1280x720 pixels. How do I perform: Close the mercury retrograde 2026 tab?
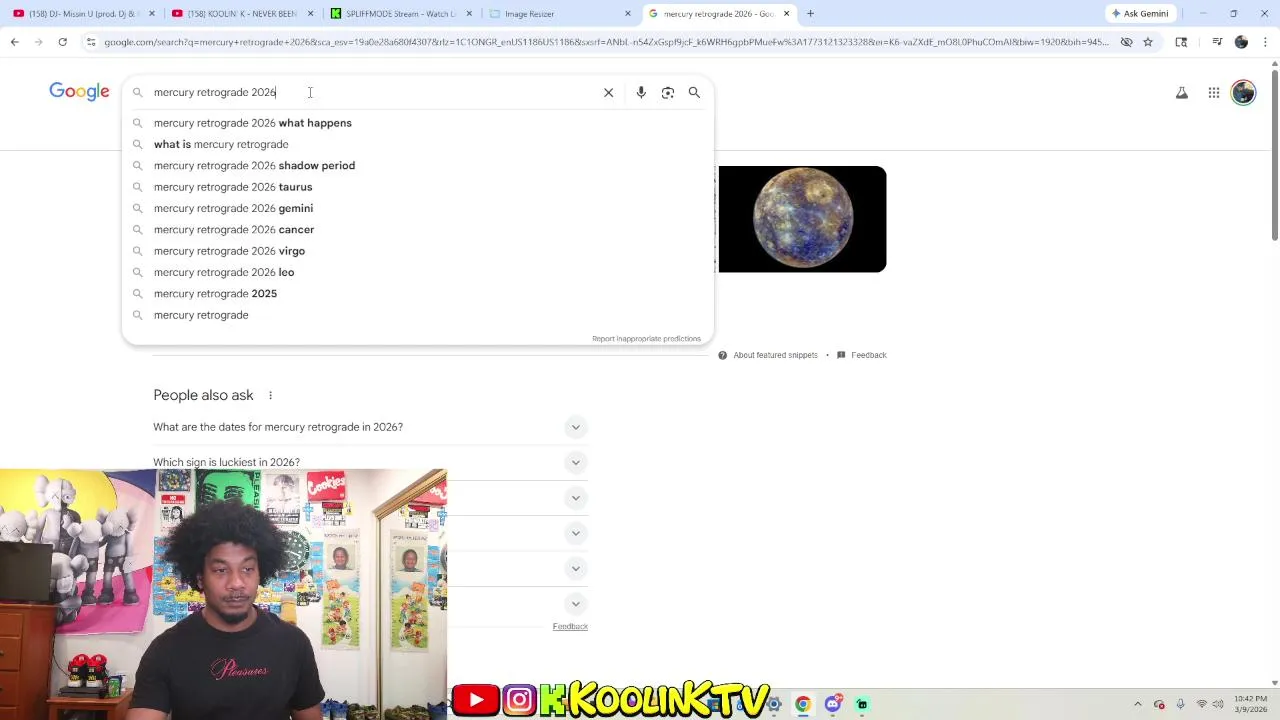(786, 14)
